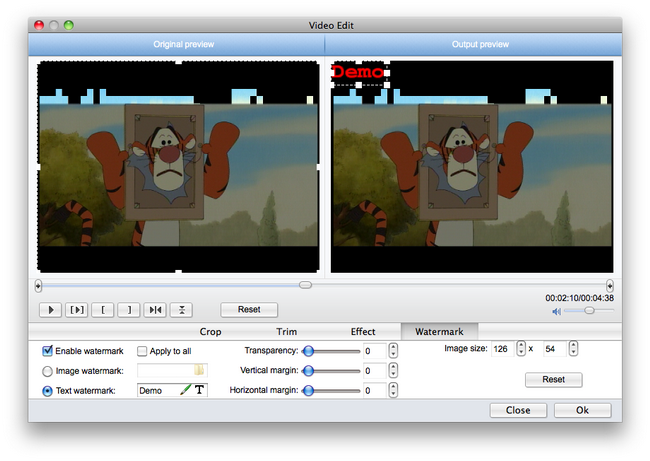The height and width of the screenshot is (461, 650).
Task: Click the Vertical margin slider handle
Action: click(x=308, y=371)
